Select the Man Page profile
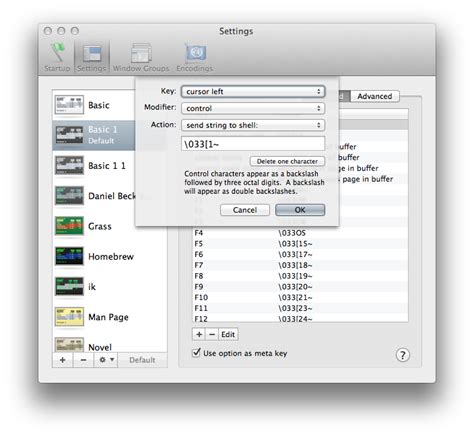 coord(110,317)
